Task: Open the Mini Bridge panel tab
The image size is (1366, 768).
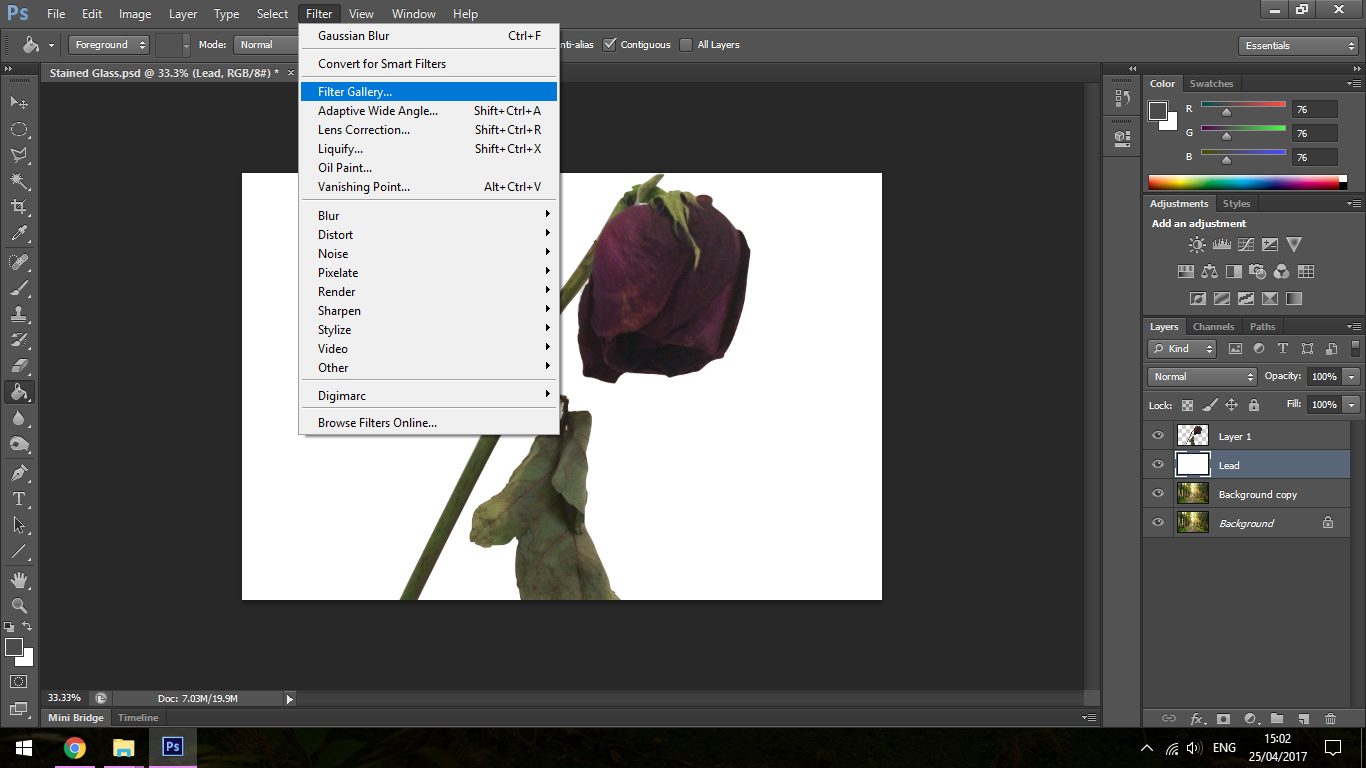Action: [x=76, y=718]
